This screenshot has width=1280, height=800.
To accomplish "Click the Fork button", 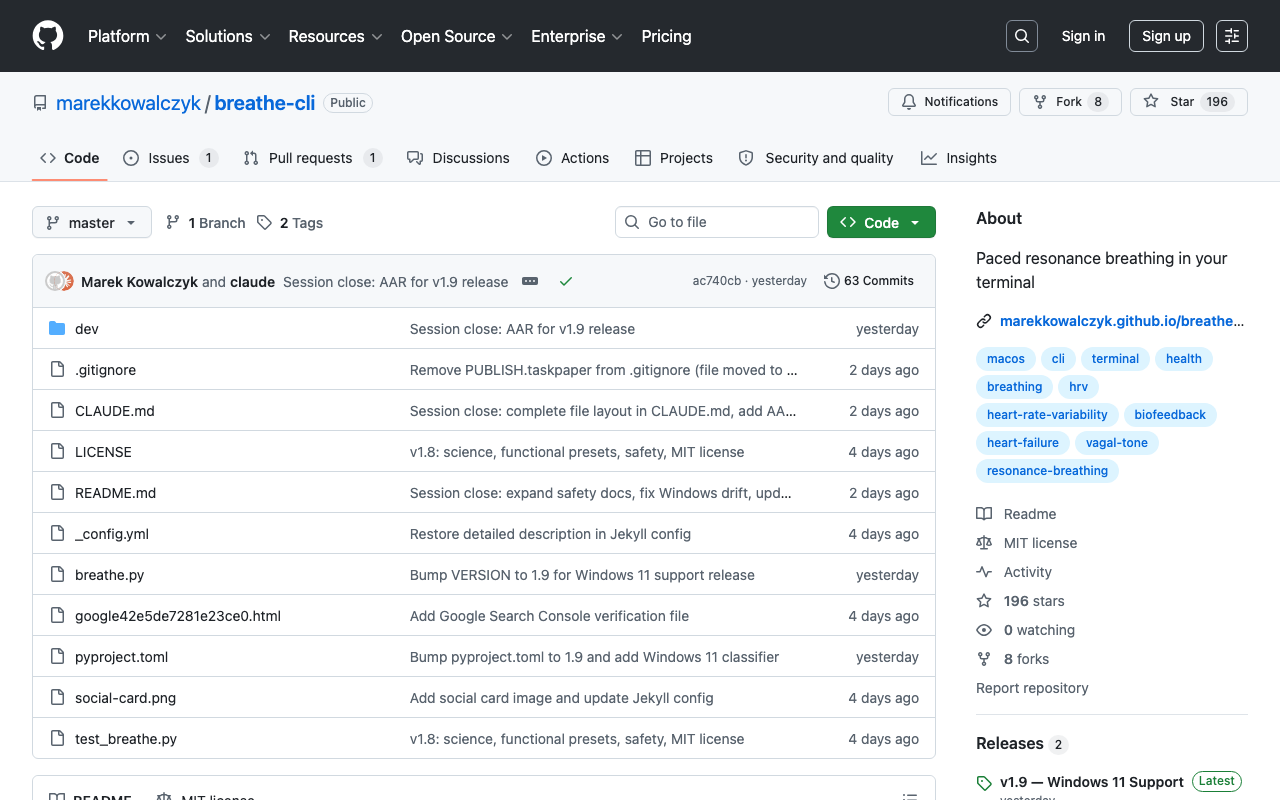I will (x=1069, y=102).
